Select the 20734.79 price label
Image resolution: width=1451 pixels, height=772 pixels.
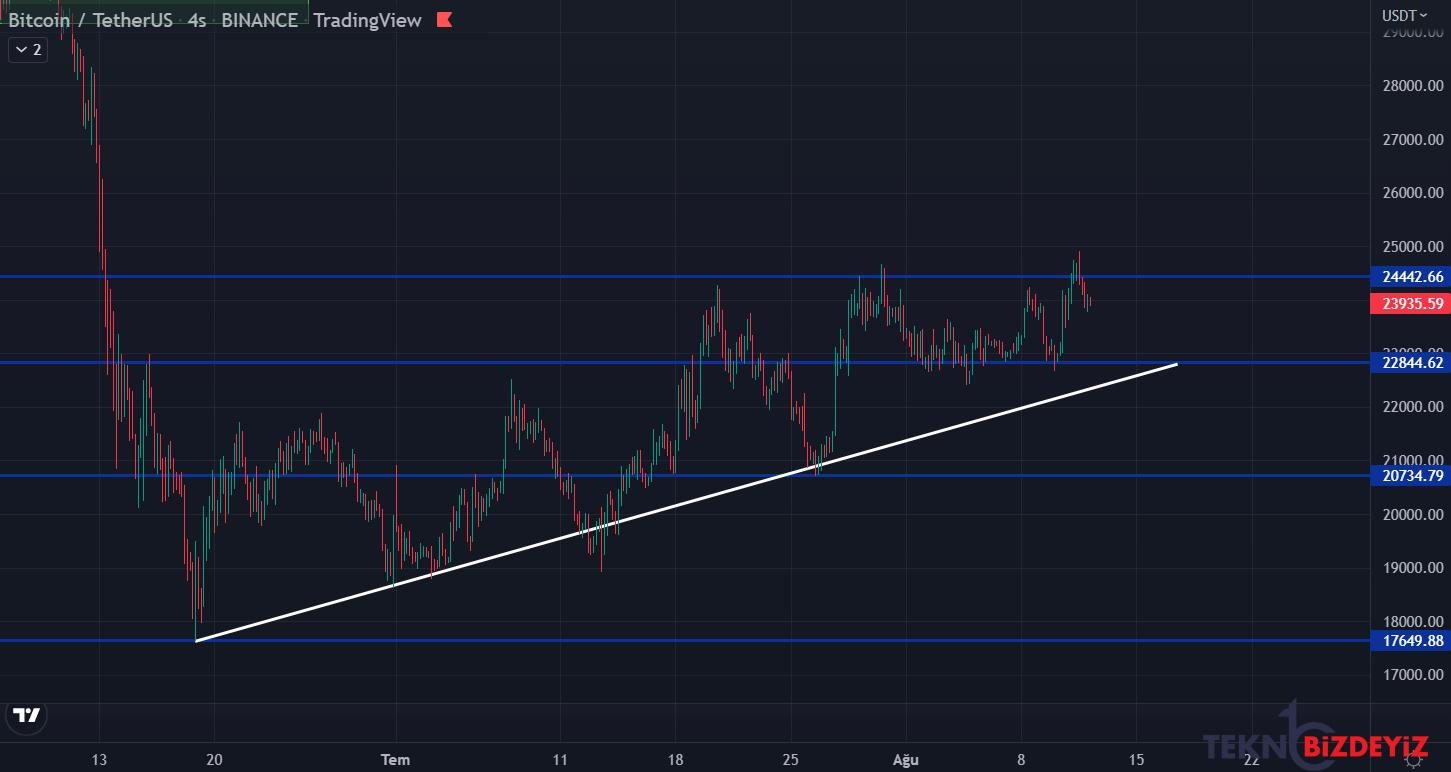[x=1412, y=476]
